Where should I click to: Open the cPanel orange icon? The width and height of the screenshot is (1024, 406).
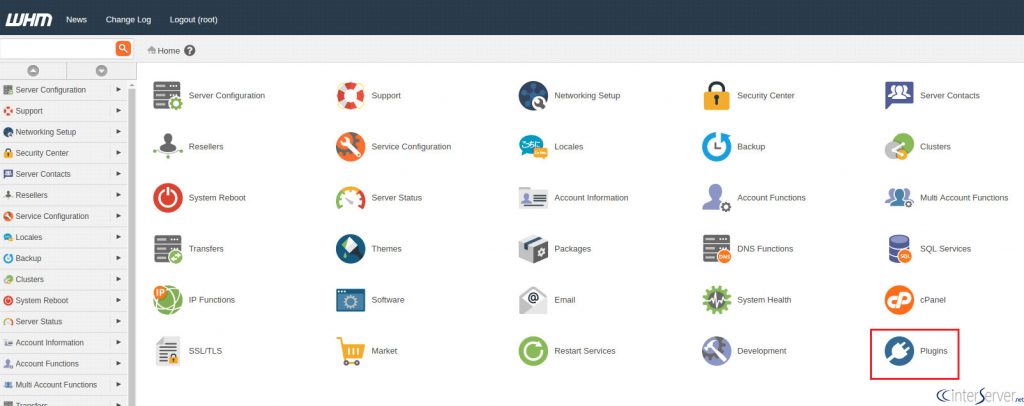(x=899, y=300)
